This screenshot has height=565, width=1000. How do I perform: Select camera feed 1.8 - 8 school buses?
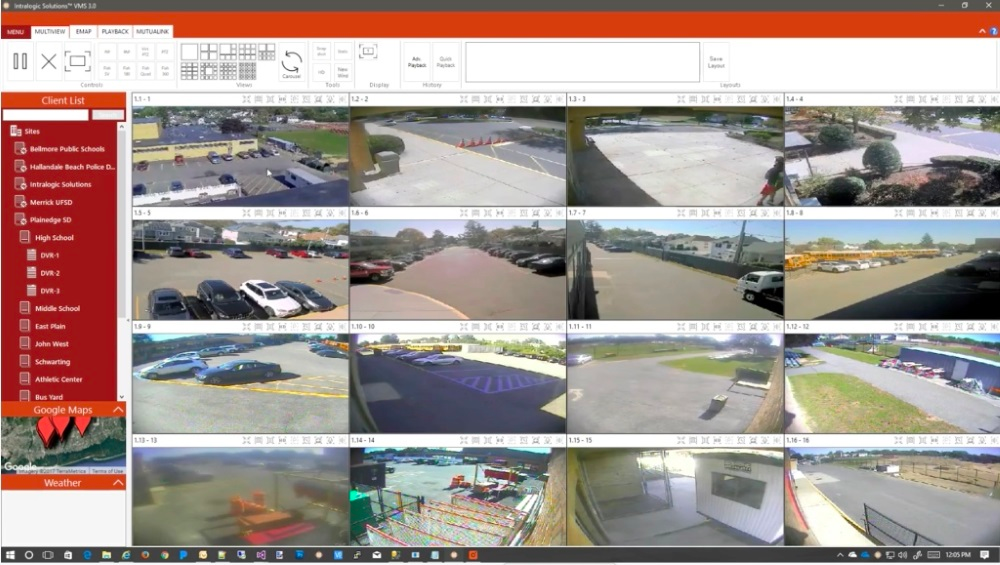tap(892, 270)
